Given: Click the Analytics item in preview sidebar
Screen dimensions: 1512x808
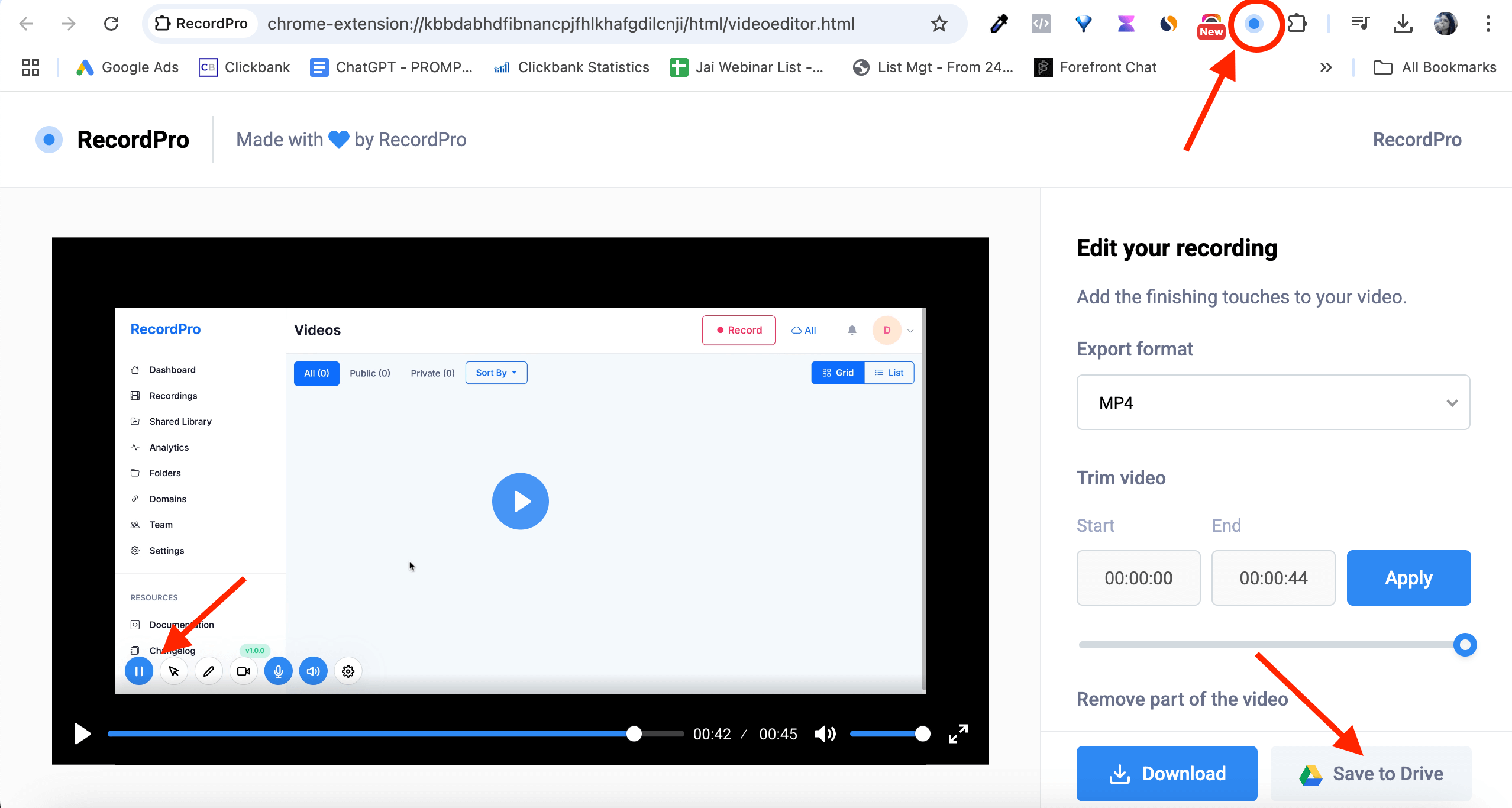Looking at the screenshot, I should pyautogui.click(x=160, y=447).
